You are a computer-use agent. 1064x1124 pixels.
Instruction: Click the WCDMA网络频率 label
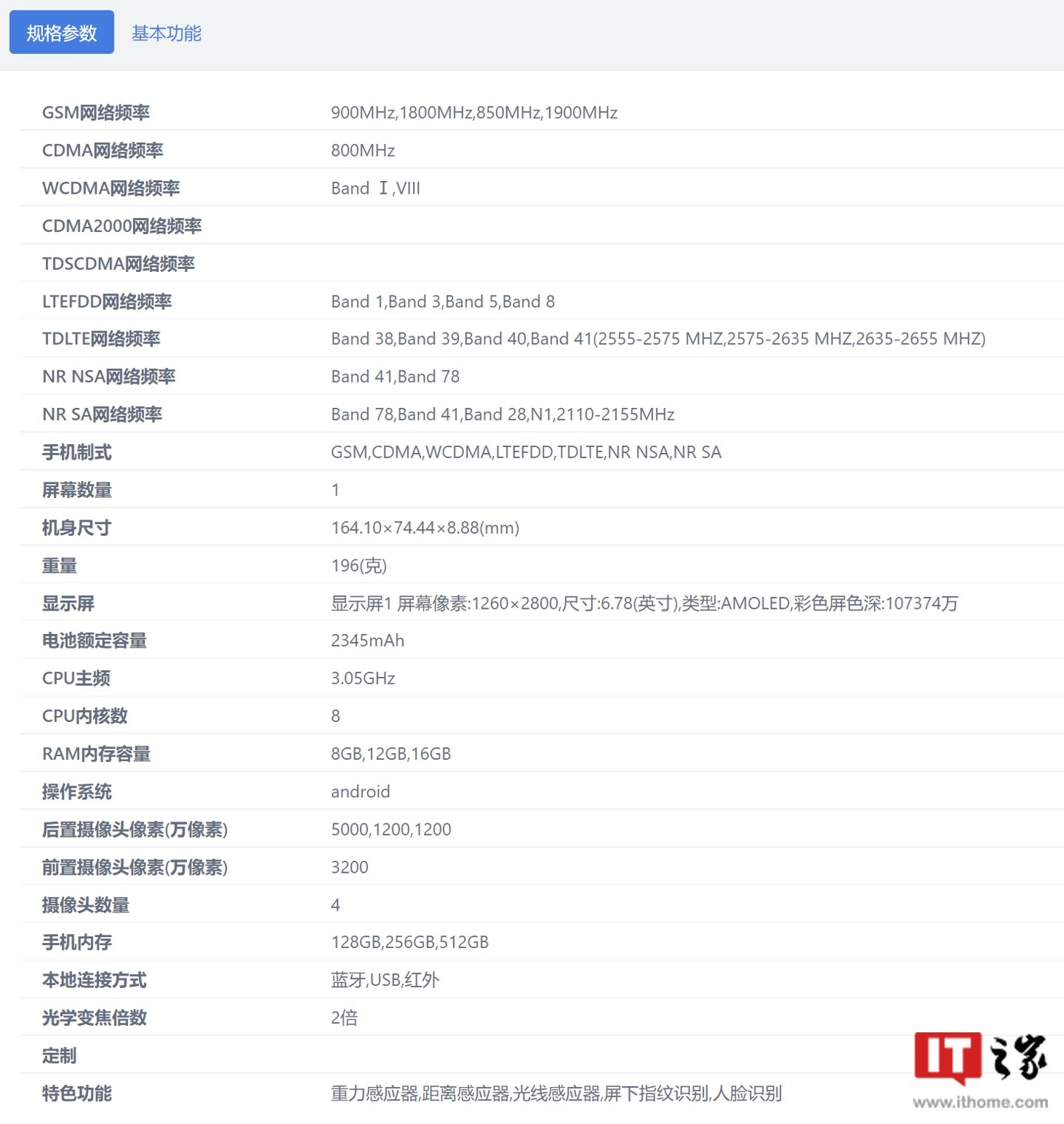pos(111,188)
